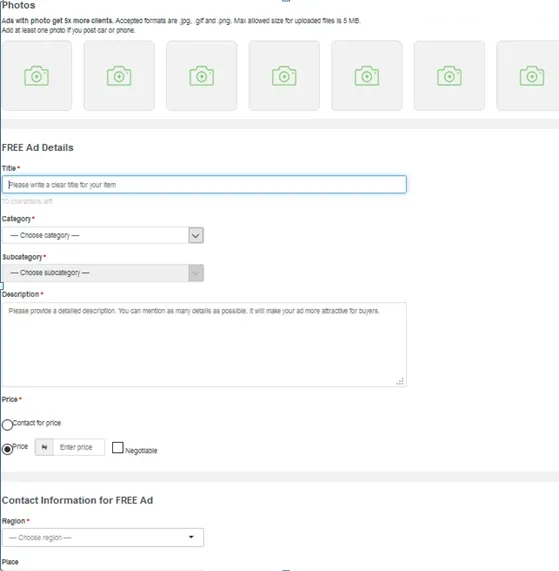Click the Contact Information for FREE Ad heading
The height and width of the screenshot is (571, 559).
(x=77, y=500)
